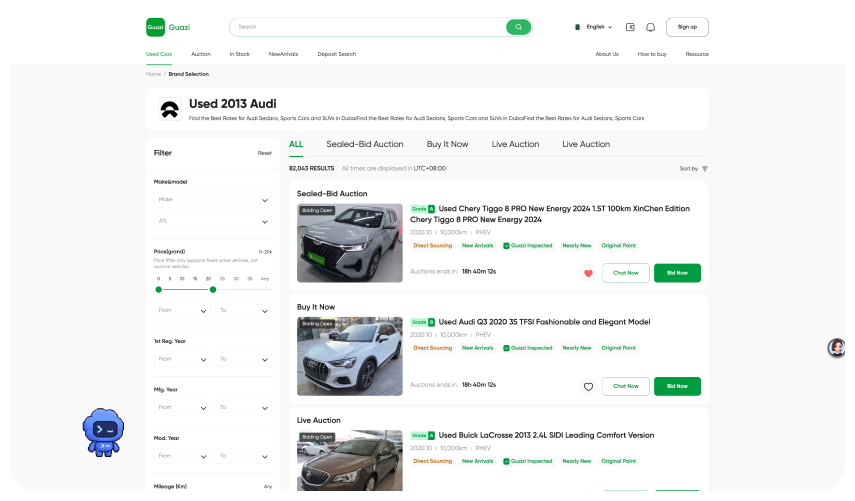Favorite the Audi Q3 with heart icon
This screenshot has height=501, width=855.
coord(588,387)
